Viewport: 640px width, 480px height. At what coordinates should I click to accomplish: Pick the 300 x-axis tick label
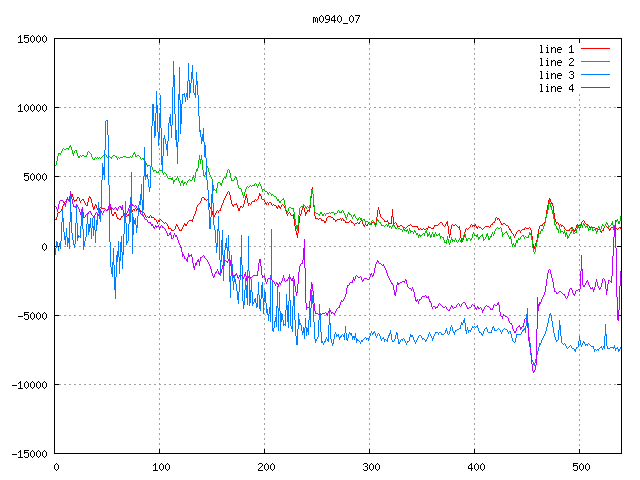pyautogui.click(x=370, y=467)
